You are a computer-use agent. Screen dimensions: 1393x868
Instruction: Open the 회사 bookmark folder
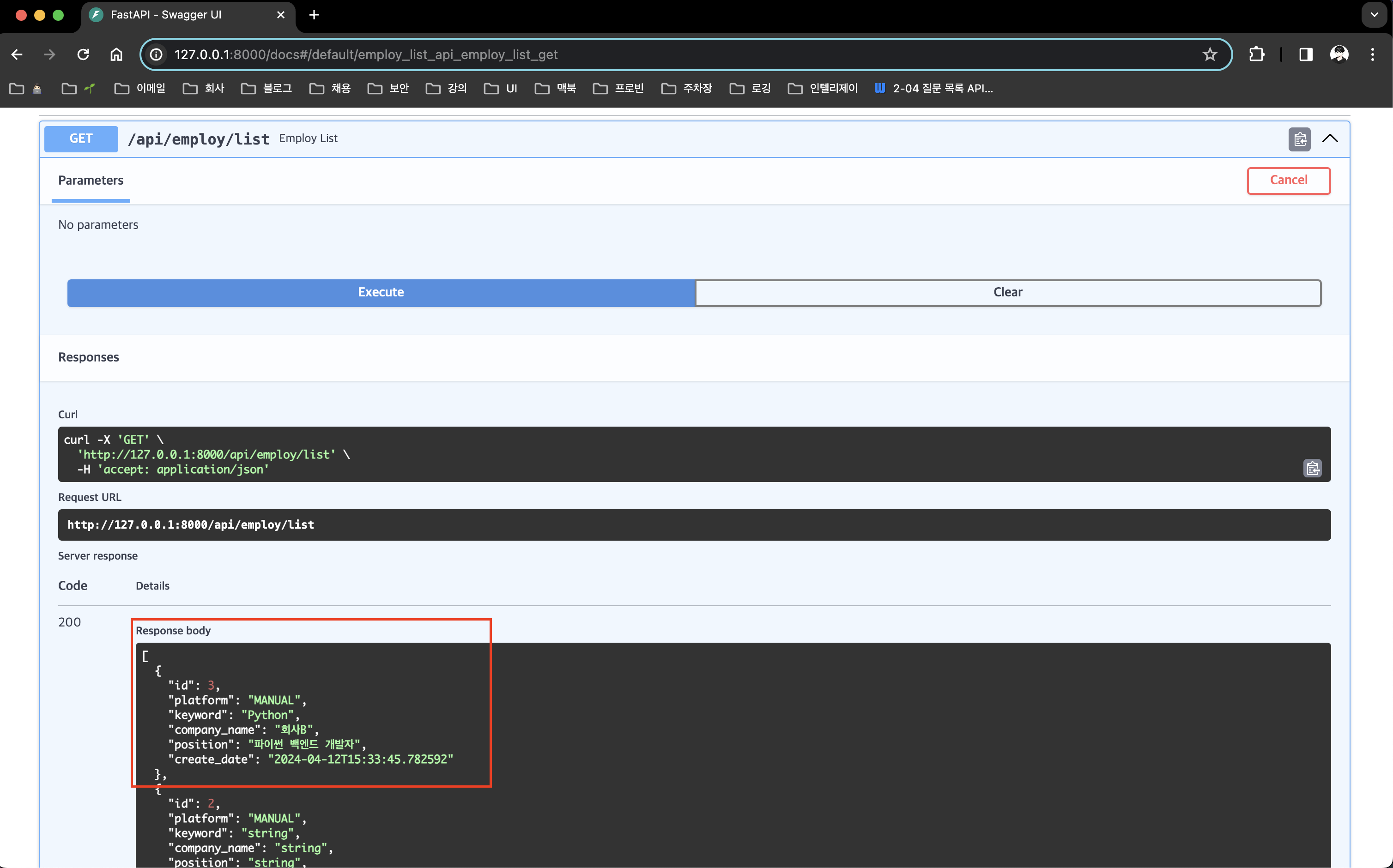pos(203,88)
